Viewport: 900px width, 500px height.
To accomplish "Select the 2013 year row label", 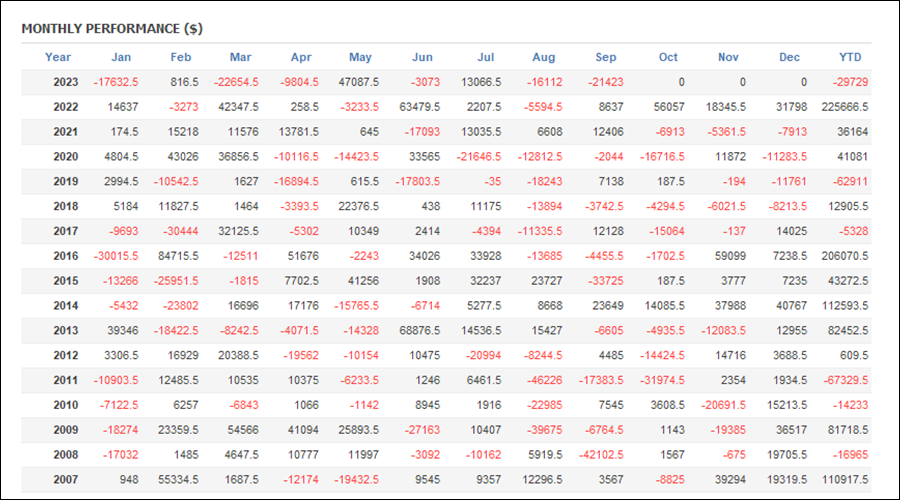I will [x=66, y=331].
